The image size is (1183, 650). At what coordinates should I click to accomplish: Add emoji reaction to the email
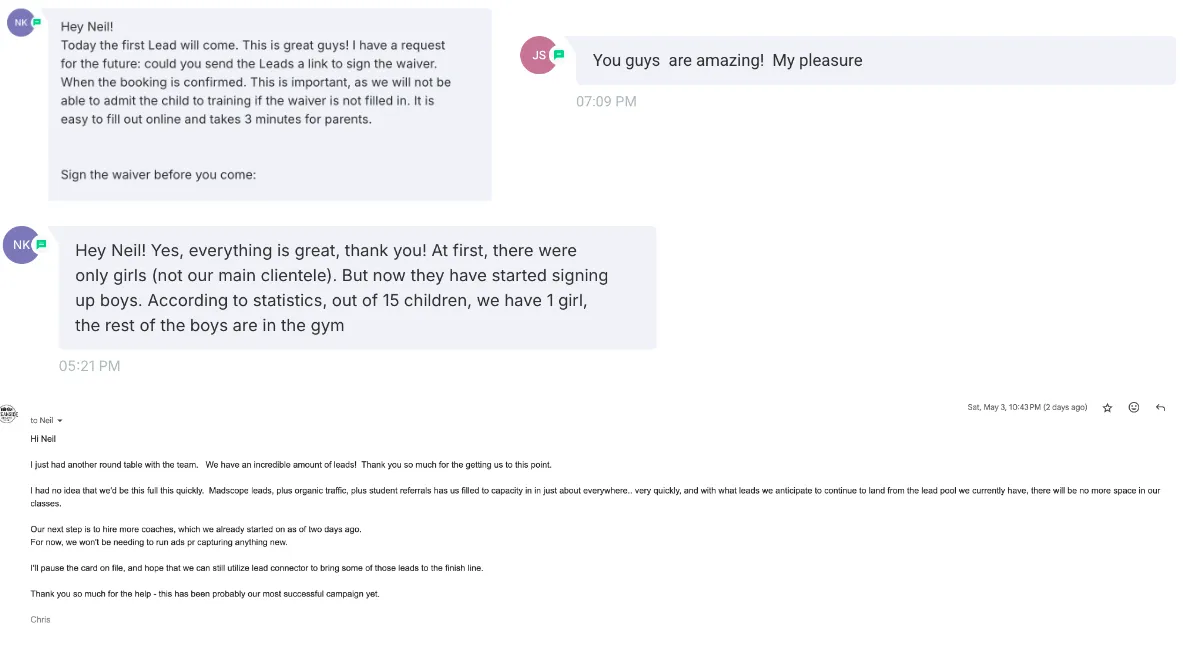click(1133, 407)
